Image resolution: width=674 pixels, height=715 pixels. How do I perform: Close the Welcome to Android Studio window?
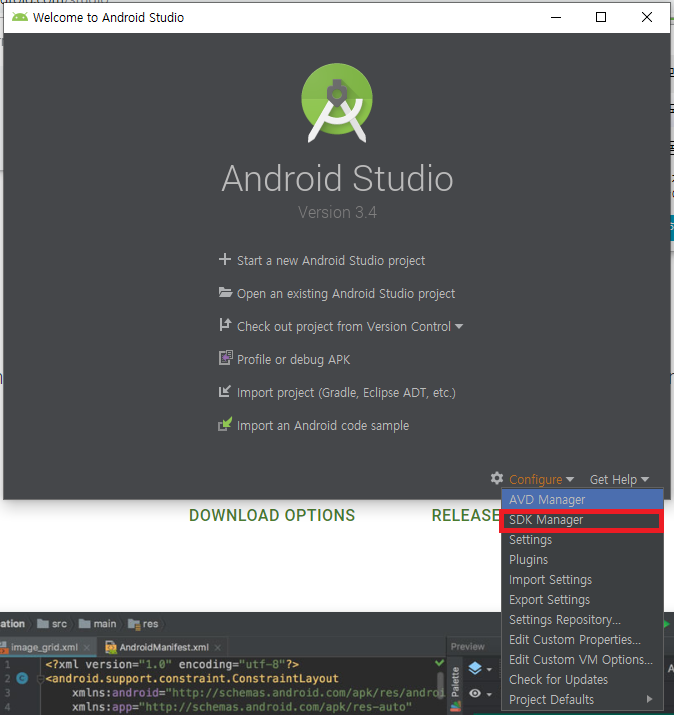click(647, 17)
